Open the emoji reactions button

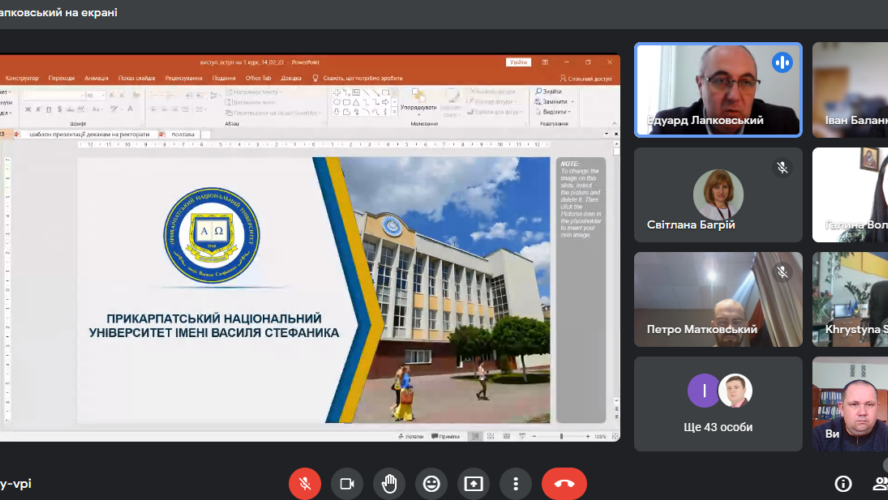pos(431,483)
